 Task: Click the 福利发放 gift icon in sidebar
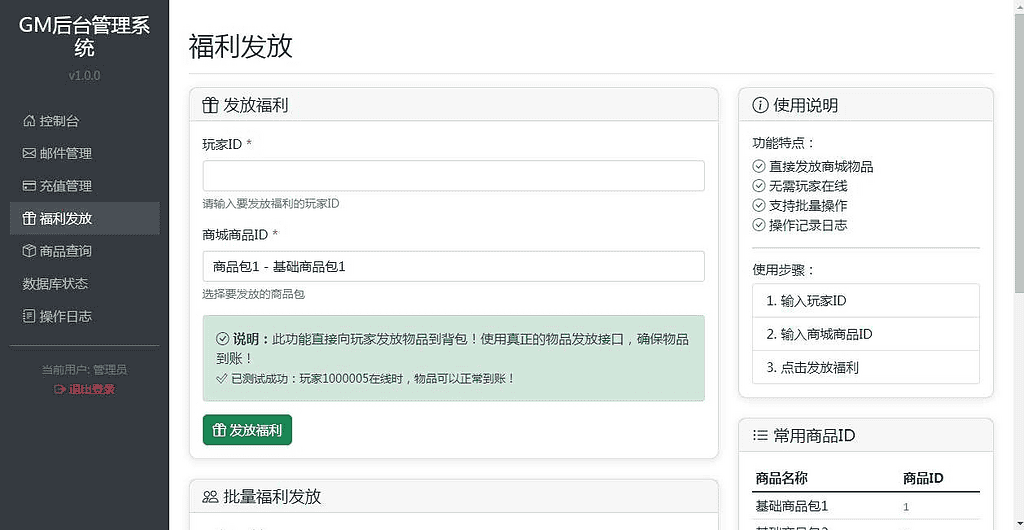29,219
